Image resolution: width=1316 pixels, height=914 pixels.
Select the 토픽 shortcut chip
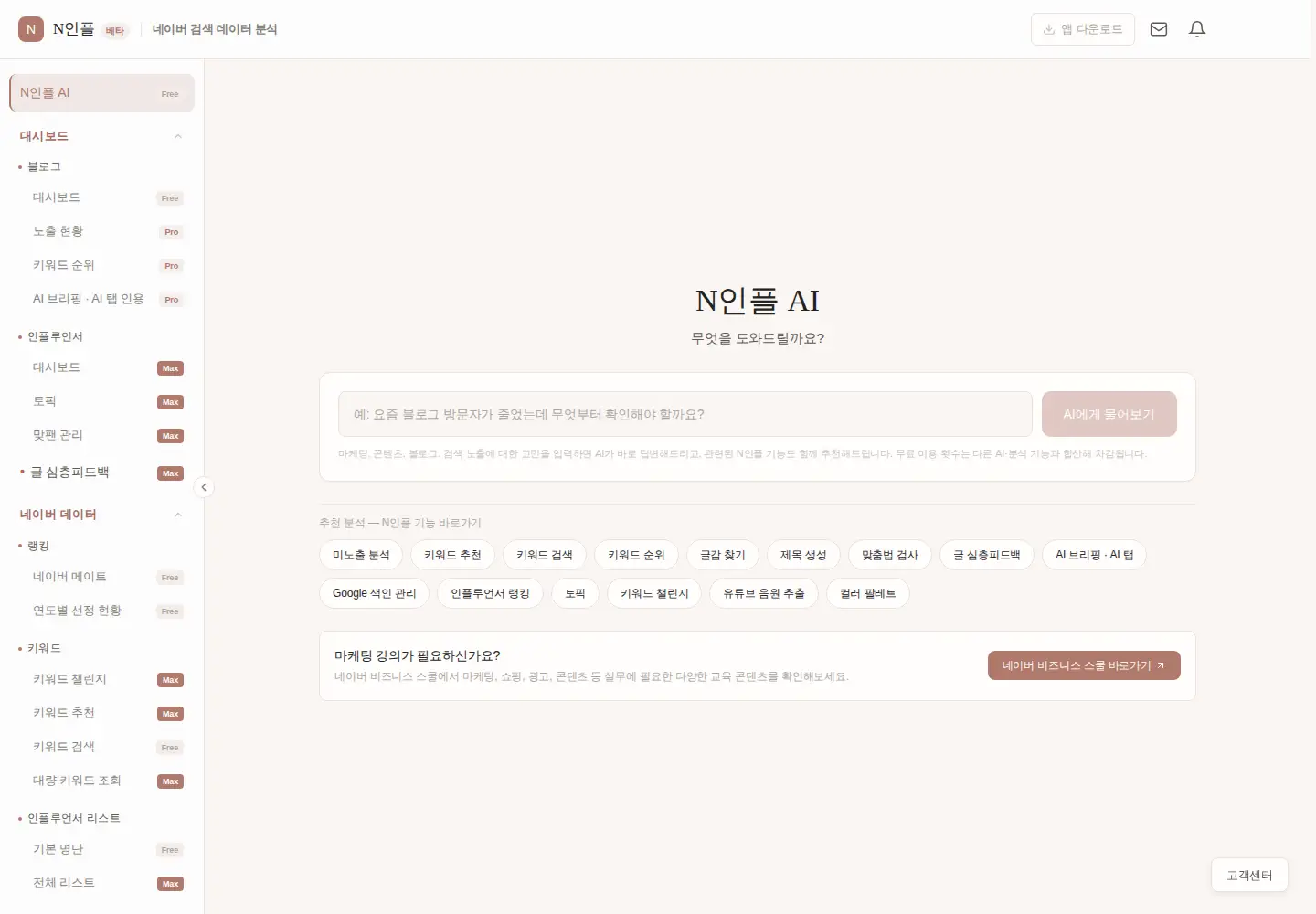575,593
